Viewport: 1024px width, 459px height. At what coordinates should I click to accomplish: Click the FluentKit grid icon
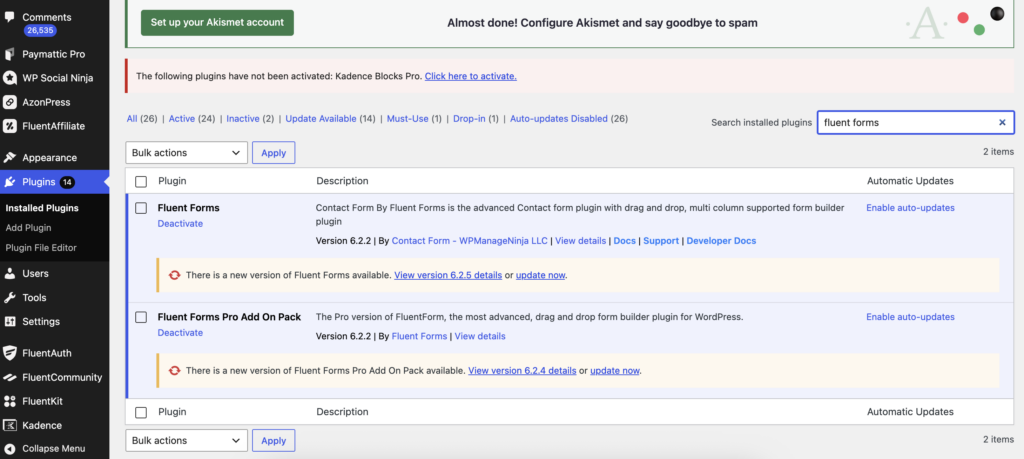coord(10,402)
